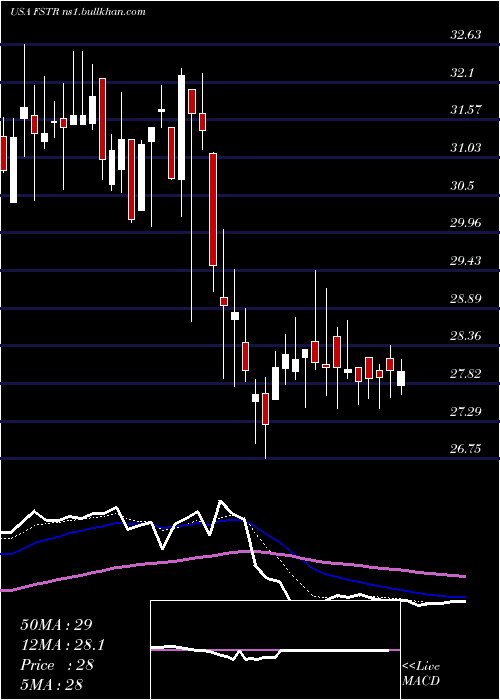Click the 28.89 price axis label
Viewport: 500px width, 700px height.
(x=466, y=298)
